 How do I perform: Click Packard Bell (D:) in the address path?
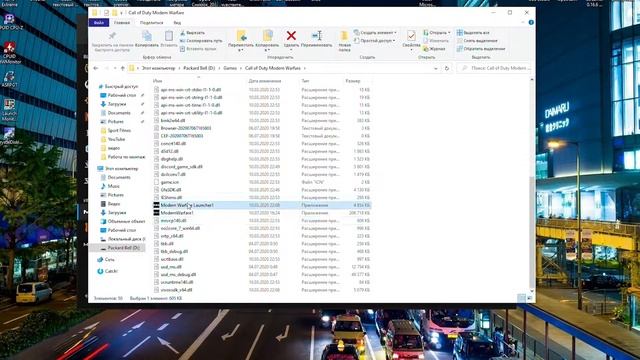(x=199, y=68)
